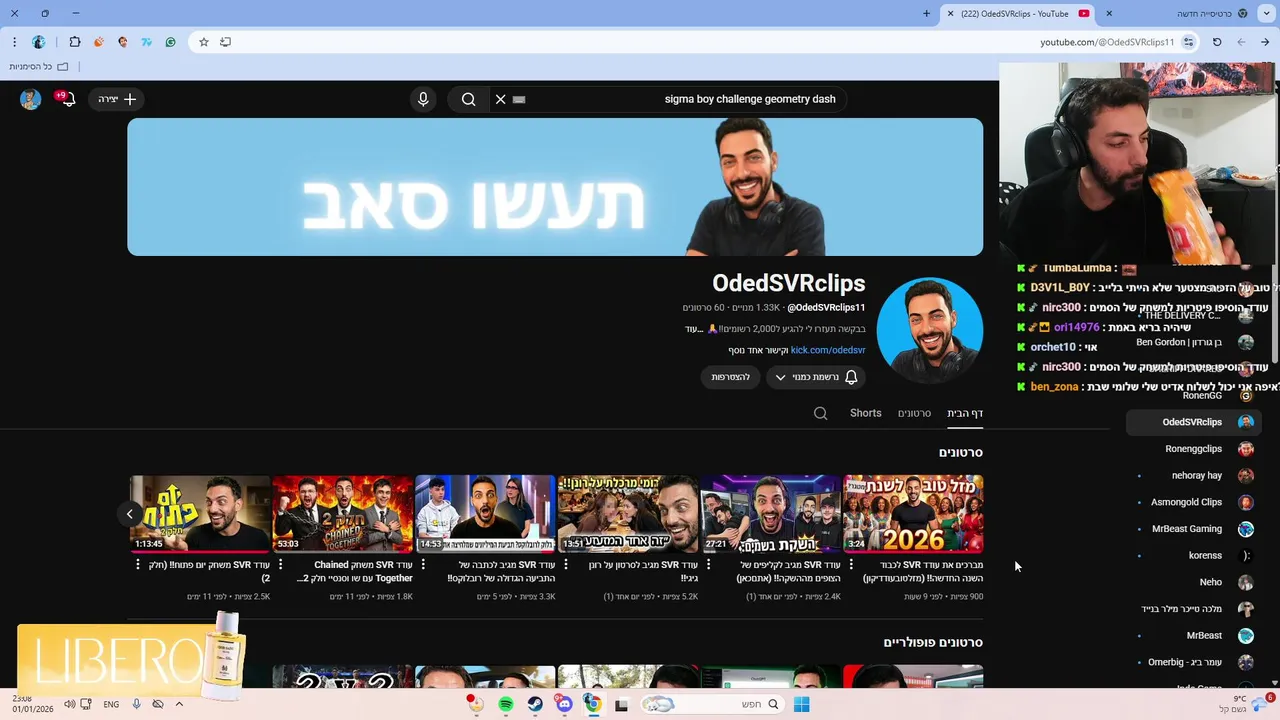1280x720 pixels.
Task: Click the Popular videos section heading
Action: [x=933, y=642]
